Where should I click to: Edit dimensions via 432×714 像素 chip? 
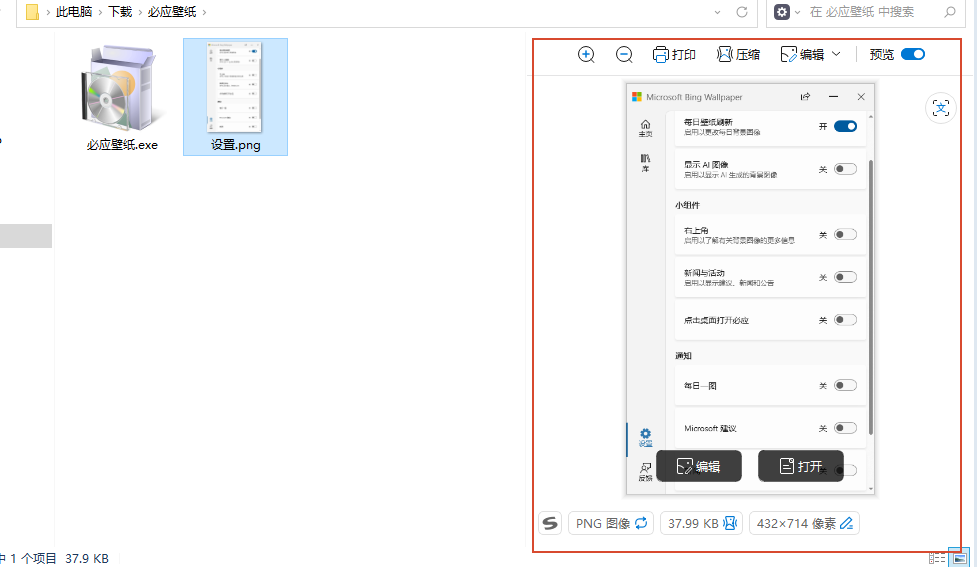click(804, 523)
